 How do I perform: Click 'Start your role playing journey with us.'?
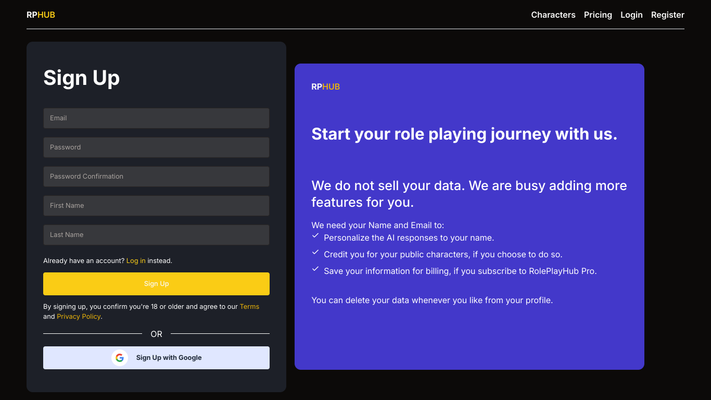[x=464, y=134]
